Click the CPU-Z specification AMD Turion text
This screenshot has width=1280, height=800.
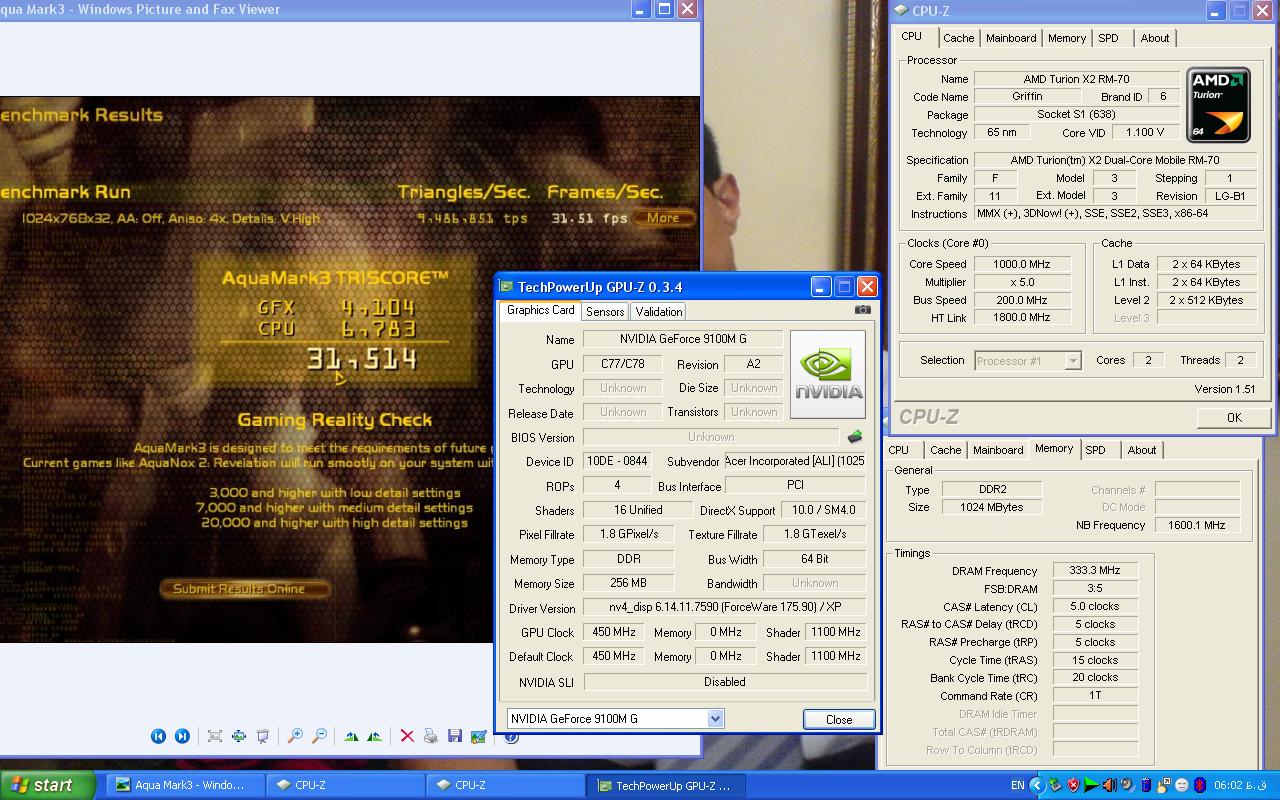[1114, 160]
